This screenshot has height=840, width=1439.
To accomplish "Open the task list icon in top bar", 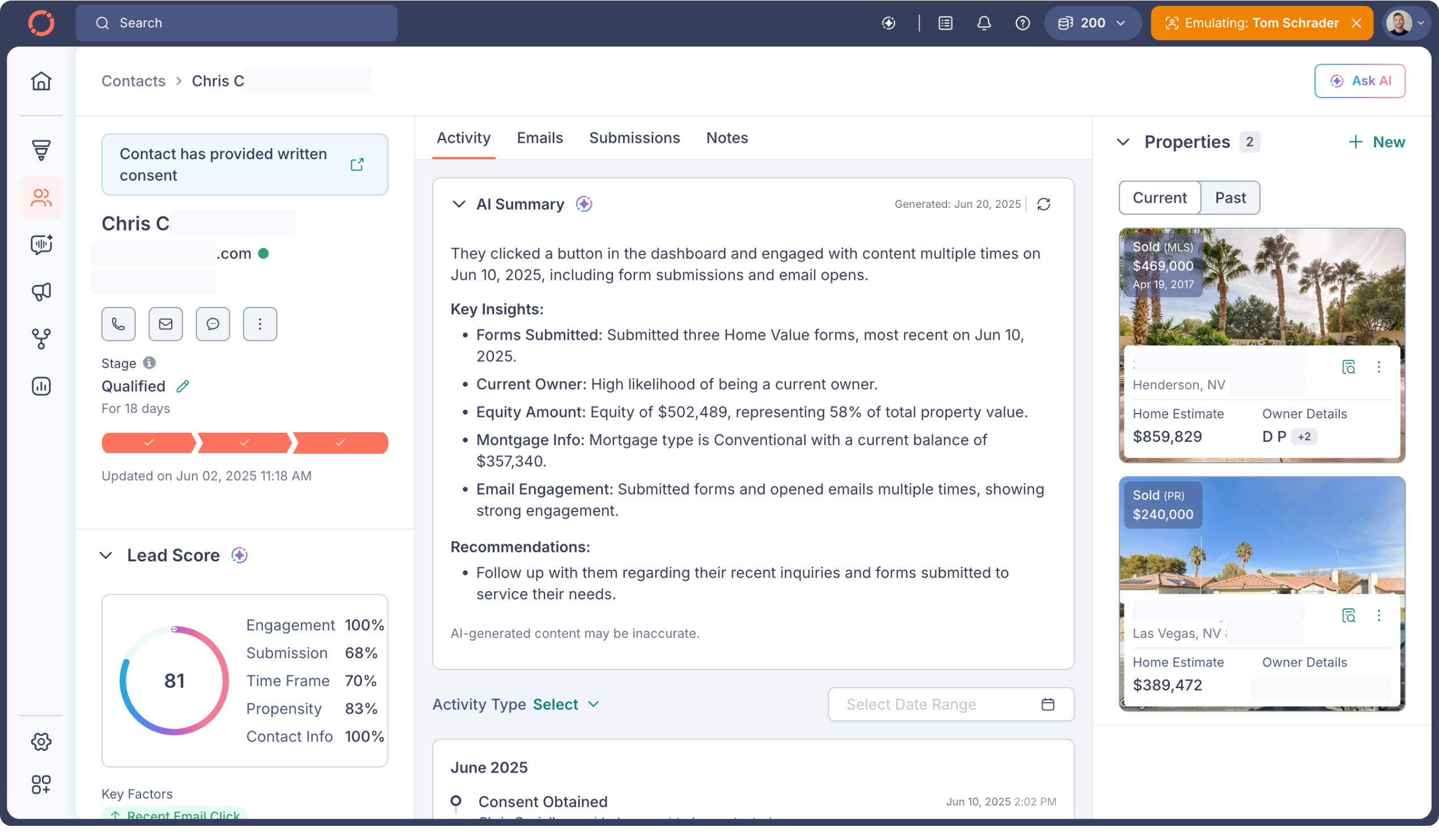I will click(x=946, y=23).
